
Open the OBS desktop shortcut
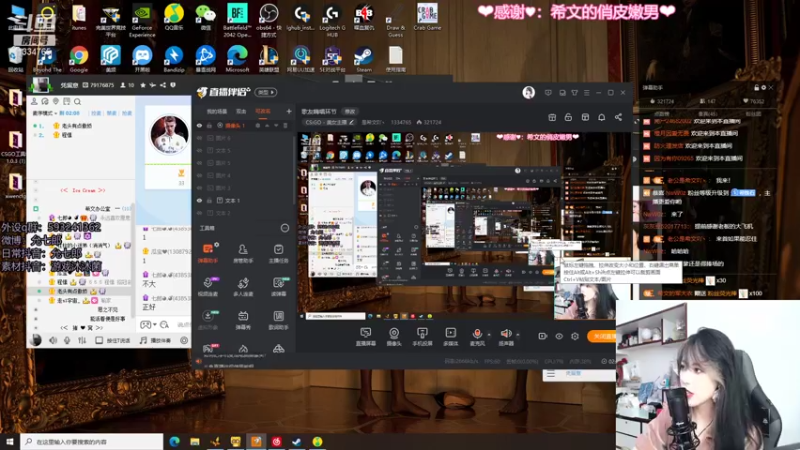(x=268, y=20)
